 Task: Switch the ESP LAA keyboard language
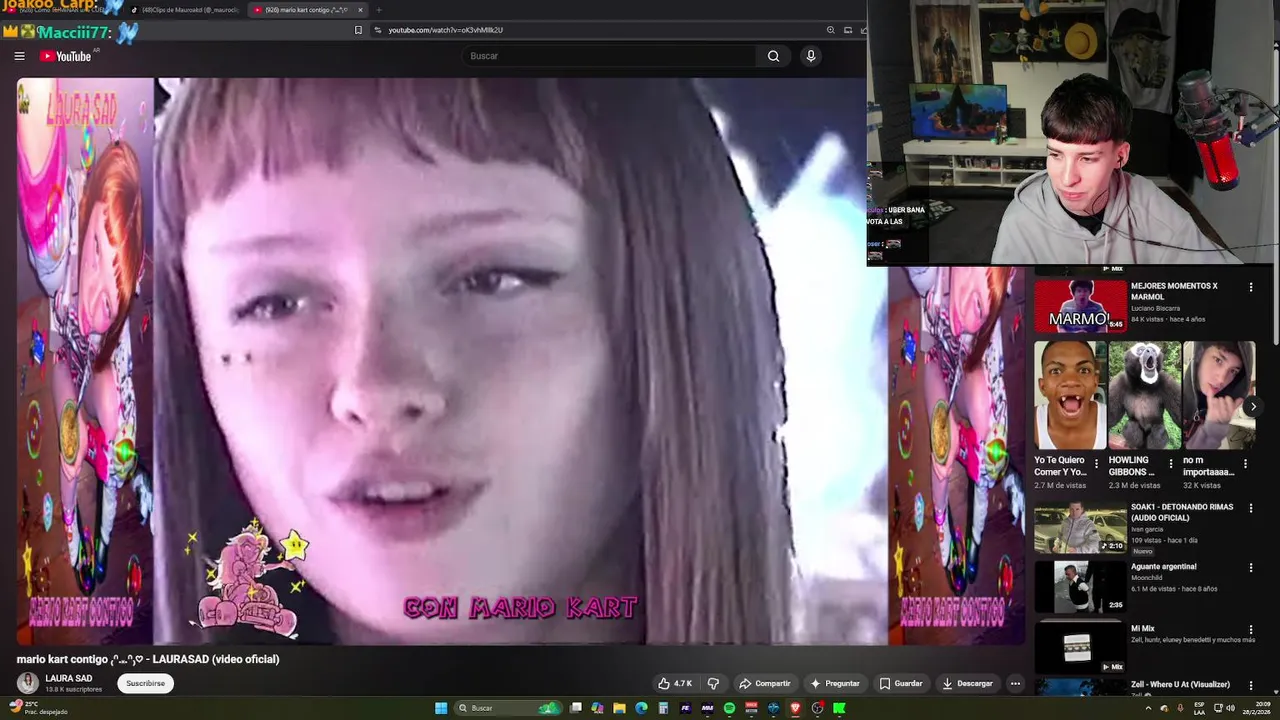point(1199,708)
